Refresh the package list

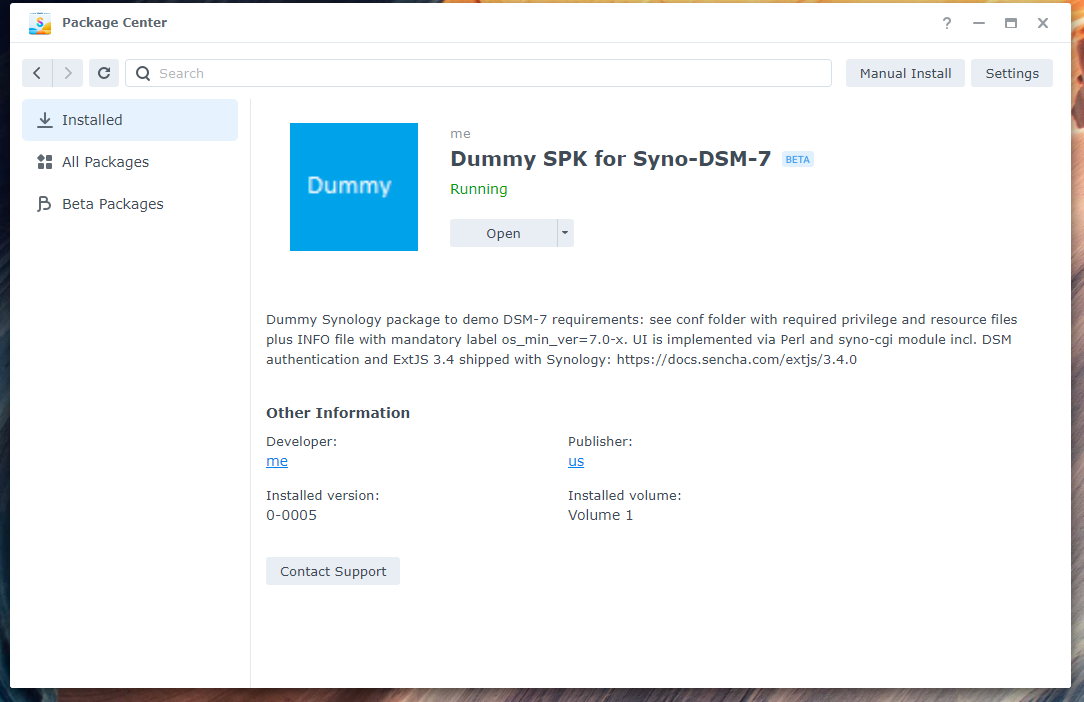coord(104,73)
